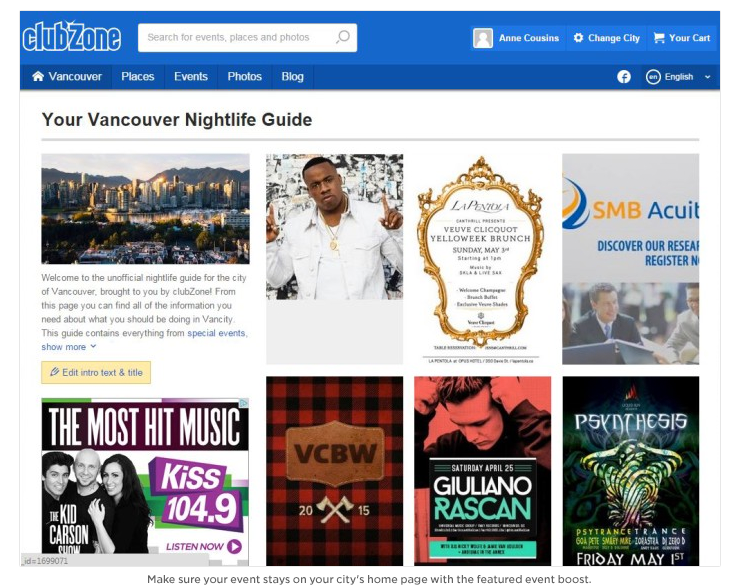Follow the special events link
The height and width of the screenshot is (587, 738).
217,333
